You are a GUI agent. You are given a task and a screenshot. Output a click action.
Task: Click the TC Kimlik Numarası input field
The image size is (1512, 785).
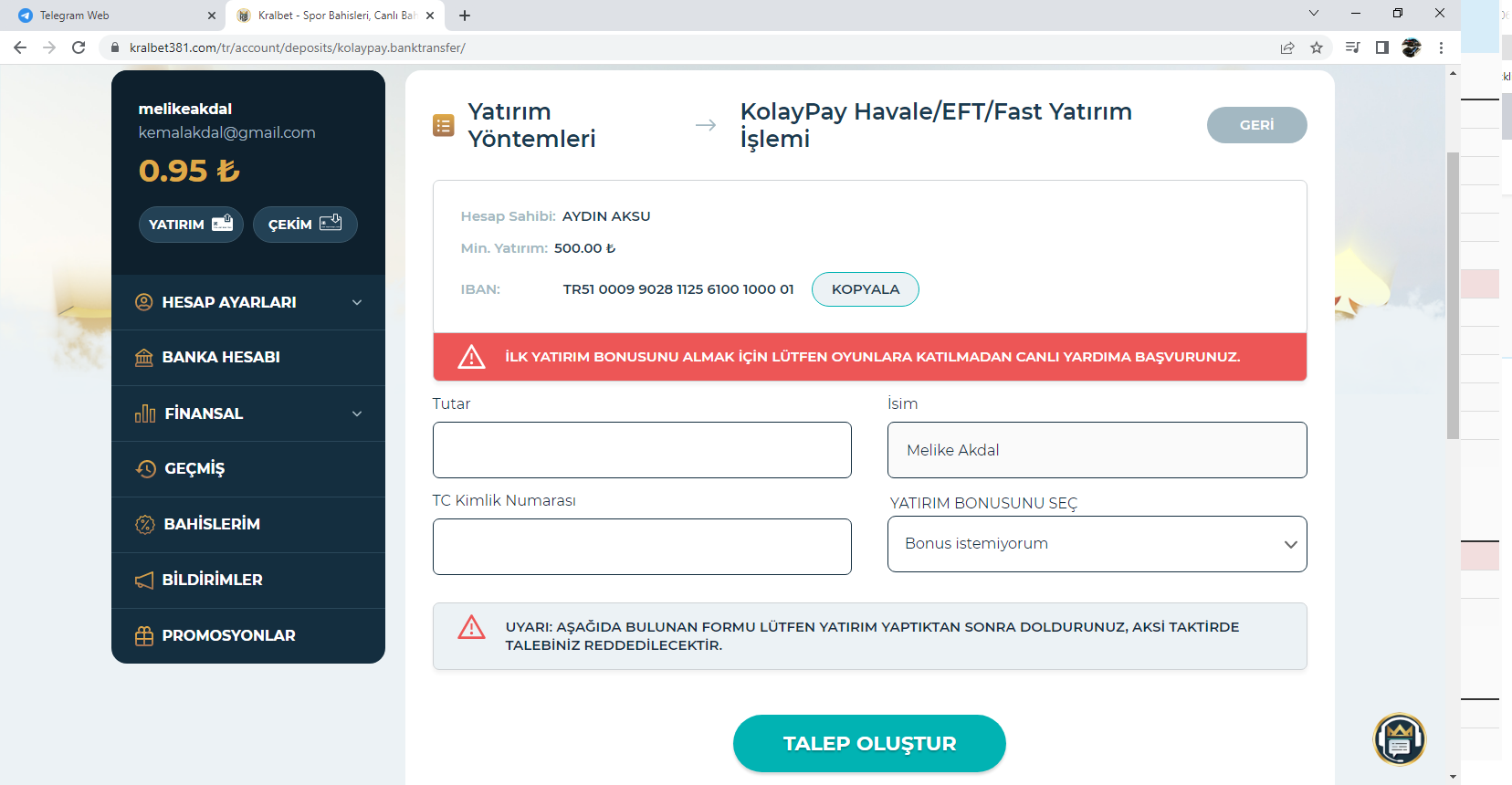coord(642,547)
